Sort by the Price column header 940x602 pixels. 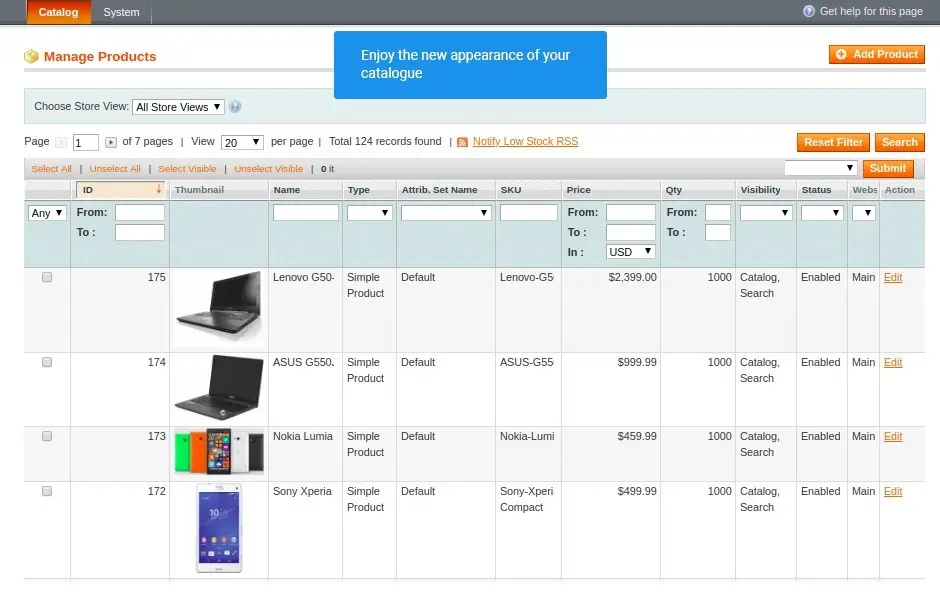(x=579, y=189)
